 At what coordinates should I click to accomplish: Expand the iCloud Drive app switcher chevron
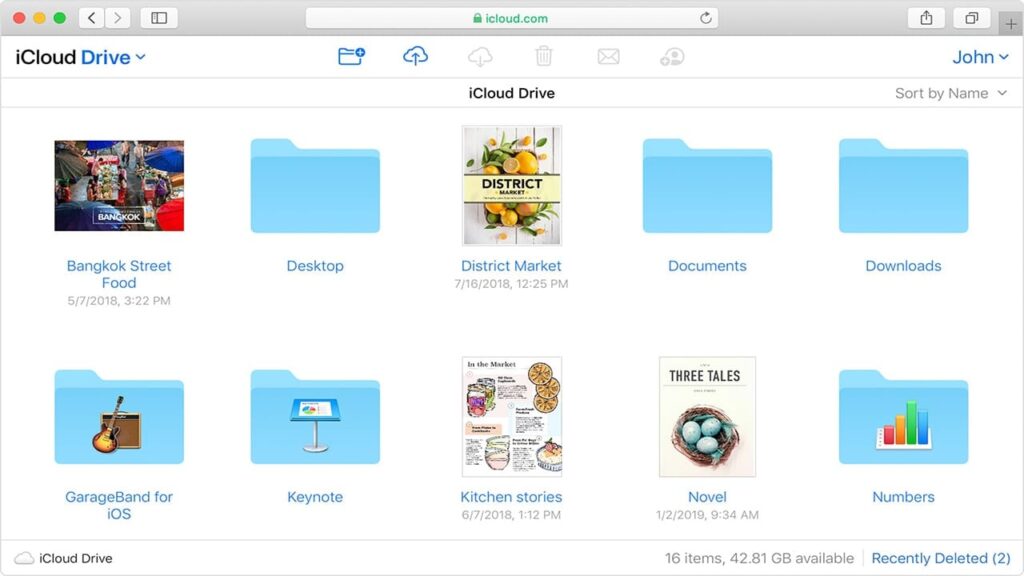click(138, 57)
